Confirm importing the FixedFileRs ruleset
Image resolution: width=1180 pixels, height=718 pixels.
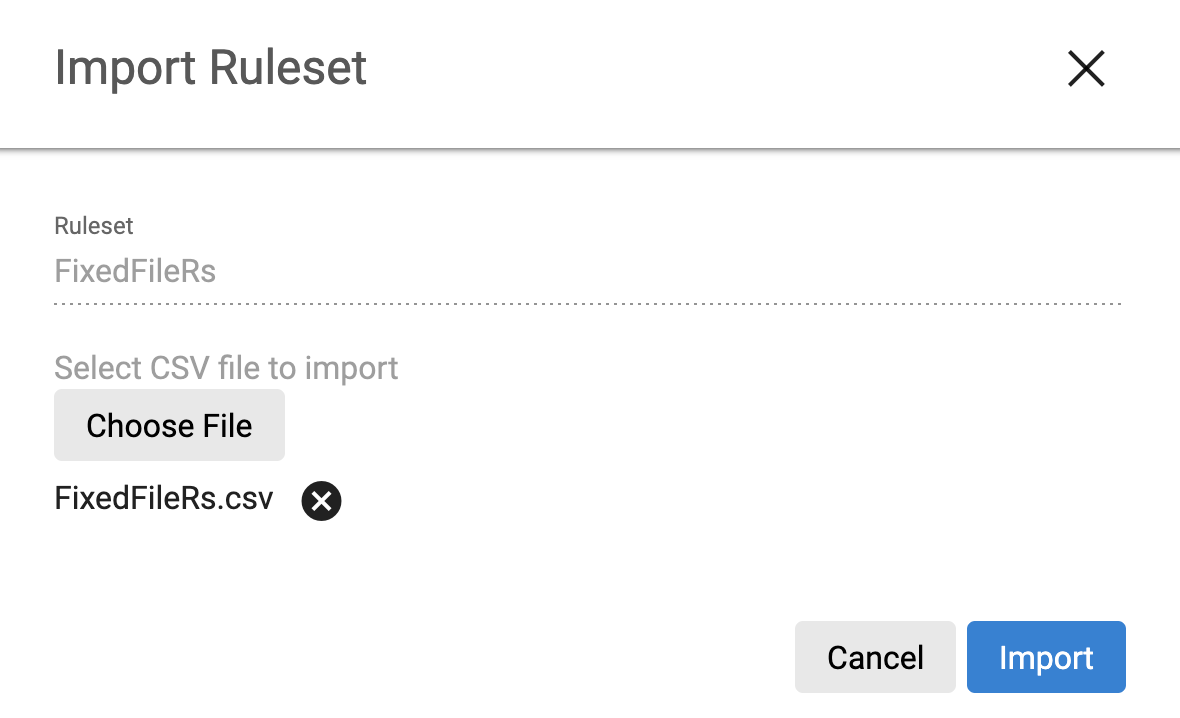click(1046, 657)
